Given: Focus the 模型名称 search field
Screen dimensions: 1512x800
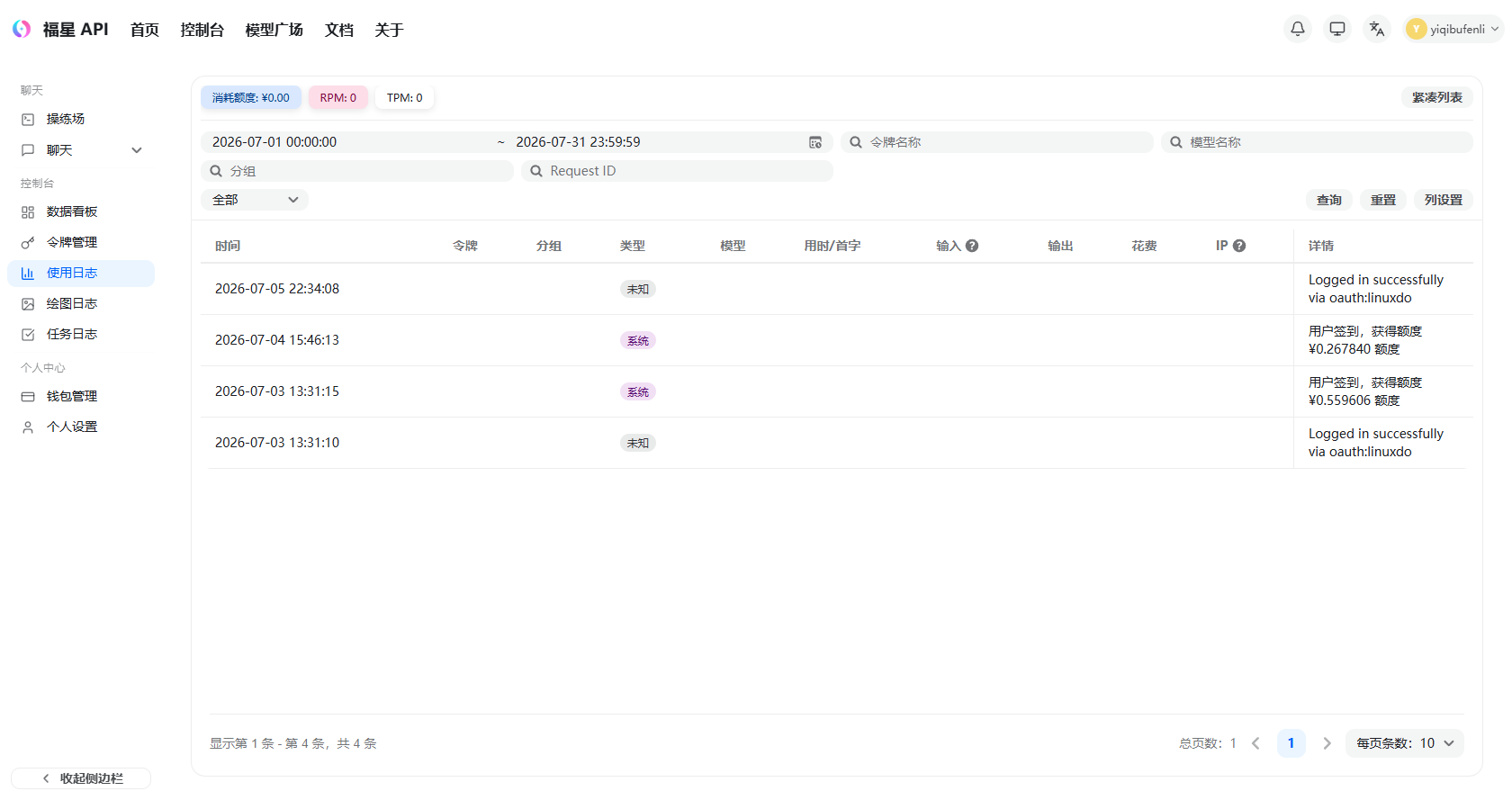Looking at the screenshot, I should (1317, 142).
